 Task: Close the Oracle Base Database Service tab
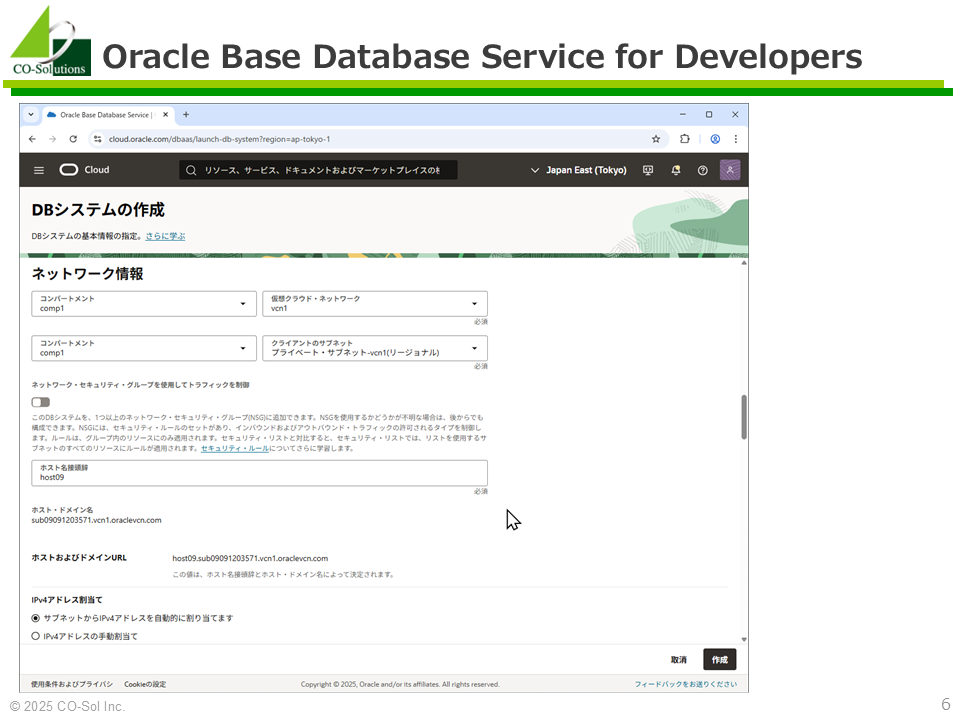165,114
